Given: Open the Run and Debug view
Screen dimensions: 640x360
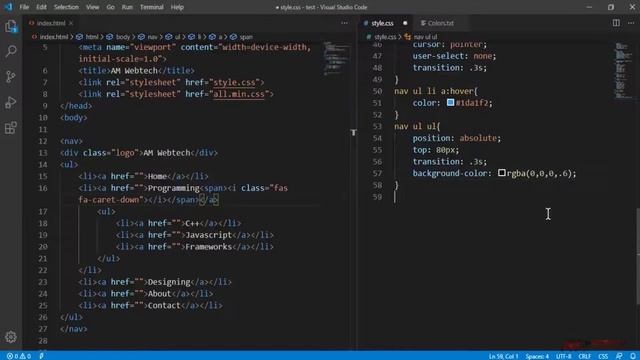Looking at the screenshot, I should click(x=11, y=102).
